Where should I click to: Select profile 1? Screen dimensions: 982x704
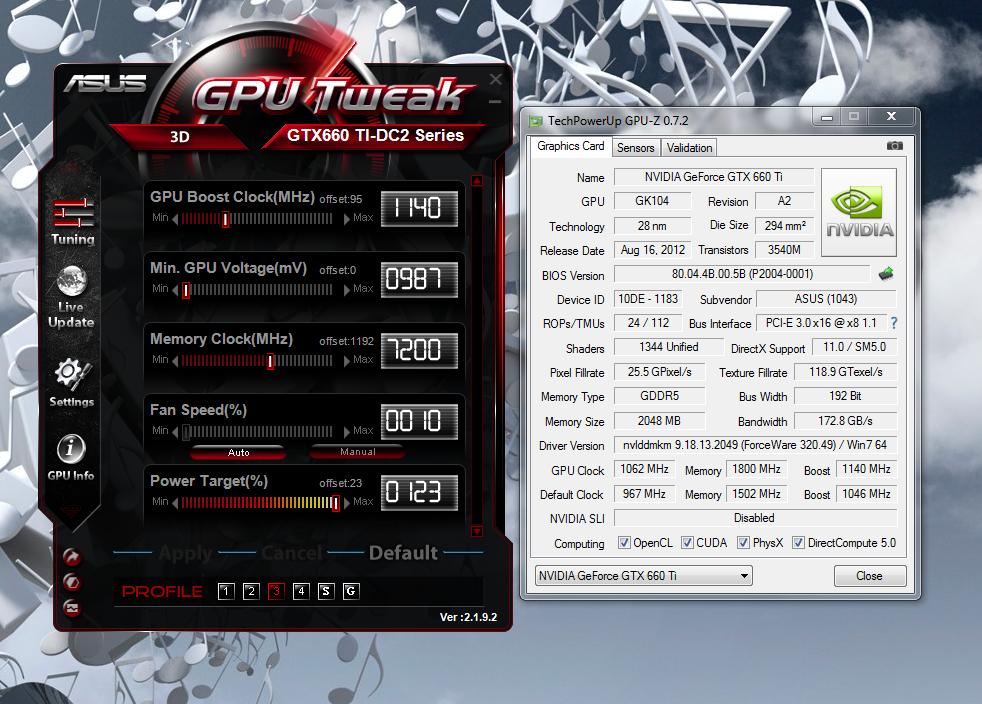[x=226, y=591]
